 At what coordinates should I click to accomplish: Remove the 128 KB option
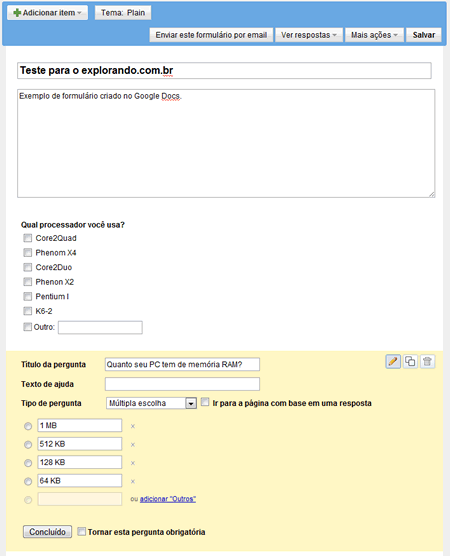coord(133,463)
